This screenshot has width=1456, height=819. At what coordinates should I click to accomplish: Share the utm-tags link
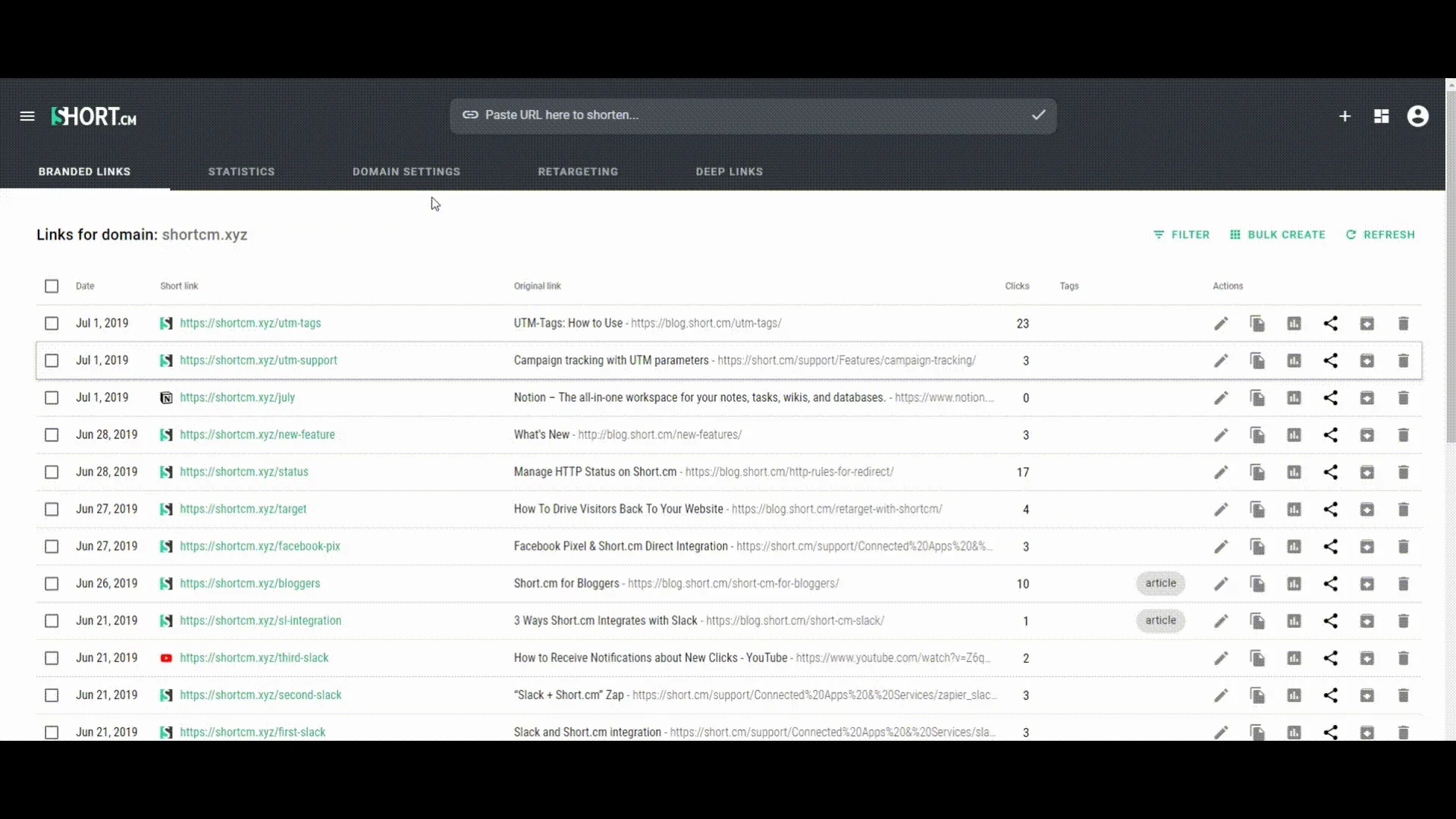pyautogui.click(x=1331, y=324)
